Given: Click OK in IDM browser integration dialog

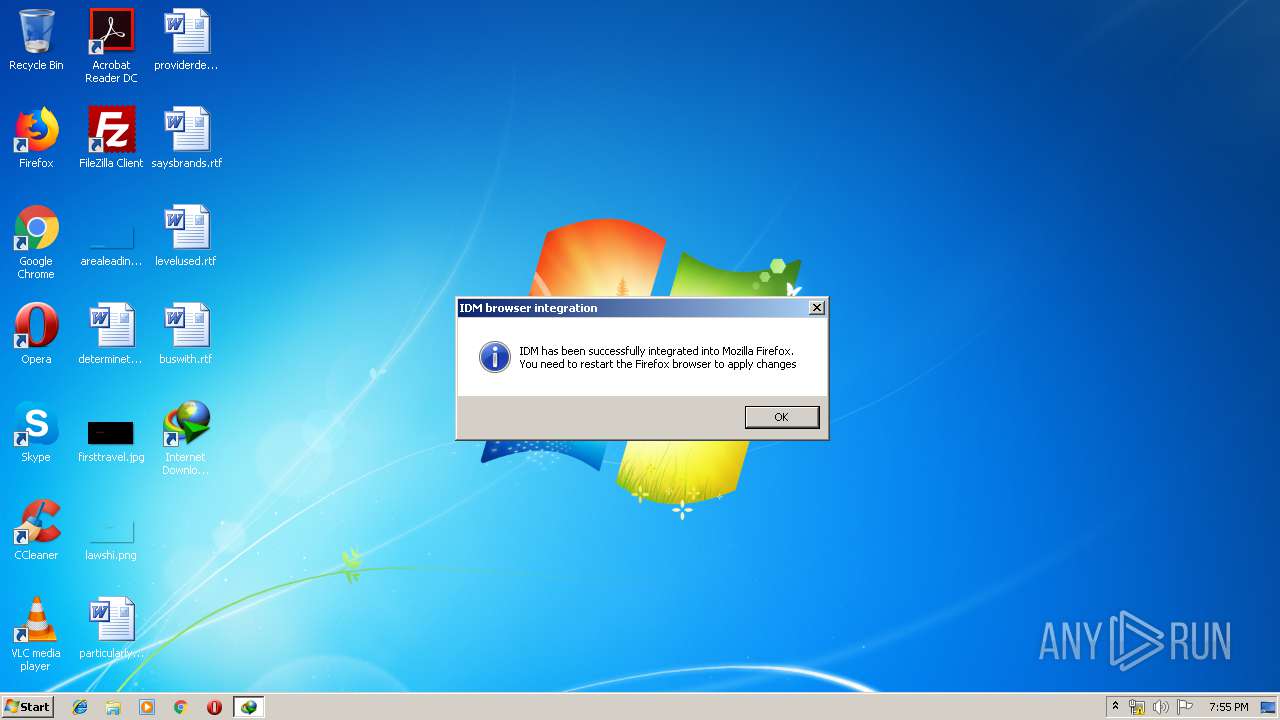Looking at the screenshot, I should (x=782, y=417).
